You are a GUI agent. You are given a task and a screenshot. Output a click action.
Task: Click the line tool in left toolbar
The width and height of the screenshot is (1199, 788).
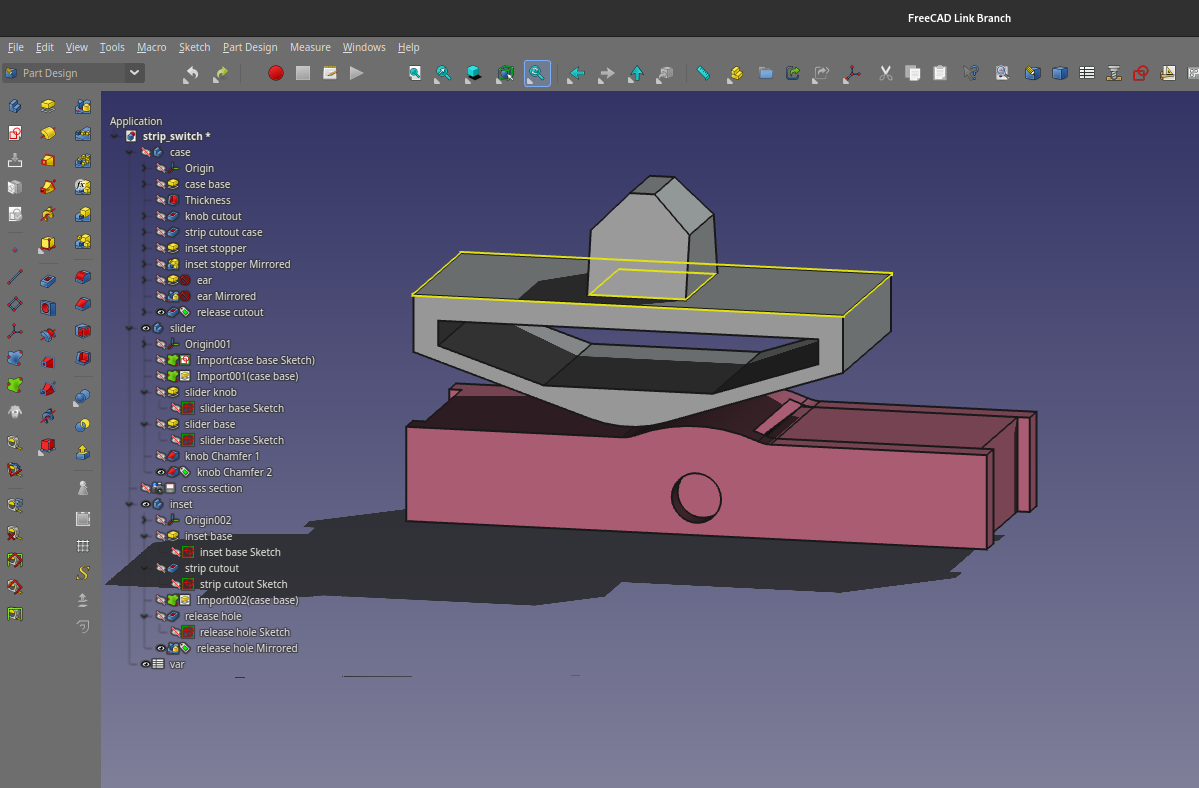(x=15, y=277)
